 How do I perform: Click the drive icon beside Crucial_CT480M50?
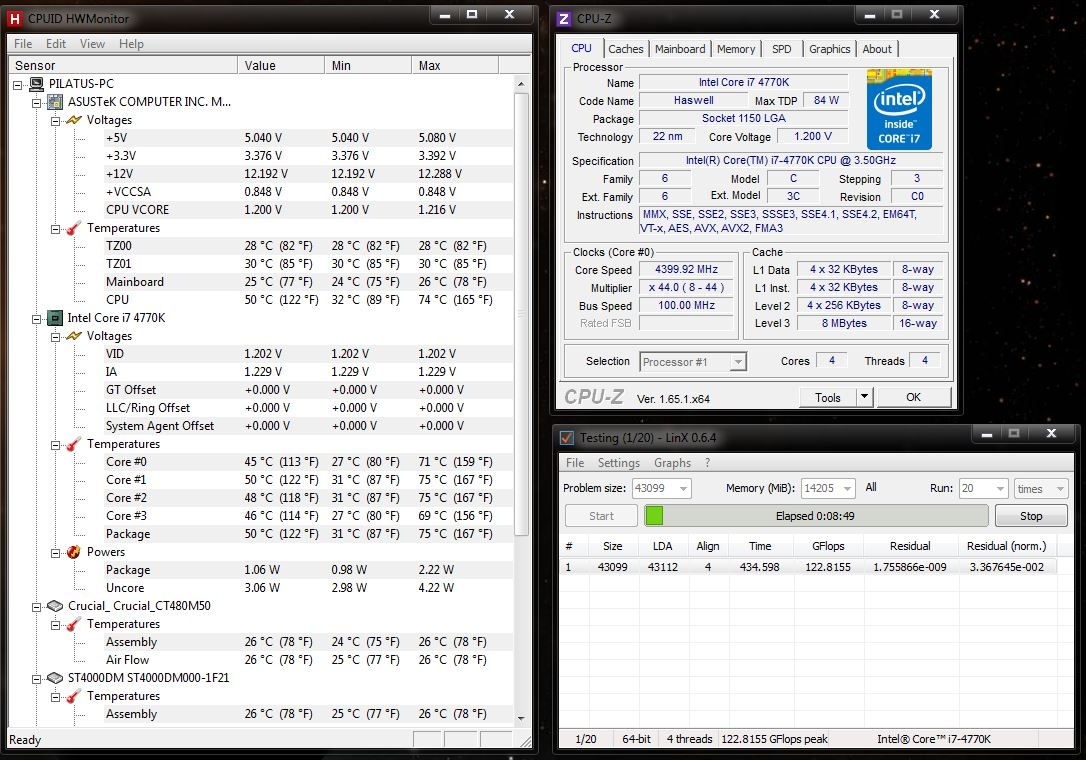click(x=55, y=606)
